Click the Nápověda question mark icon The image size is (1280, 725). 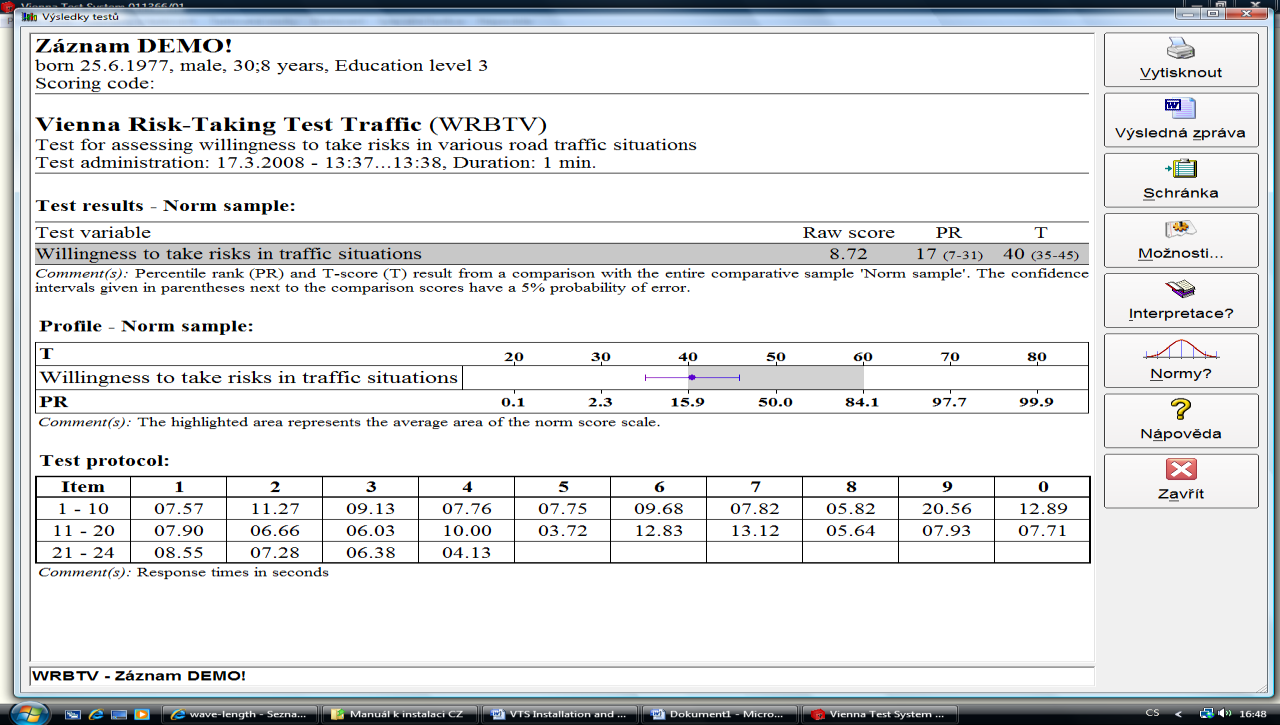pyautogui.click(x=1181, y=410)
